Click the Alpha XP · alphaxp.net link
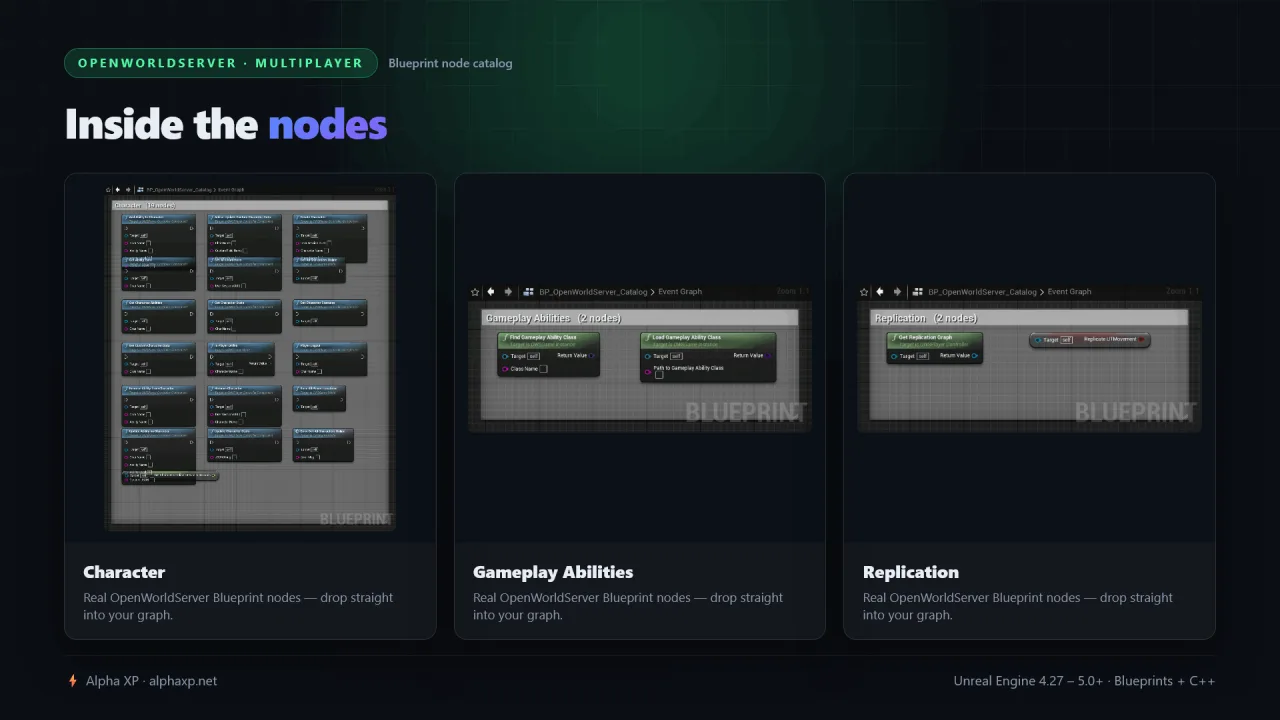1280x720 pixels. point(151,681)
